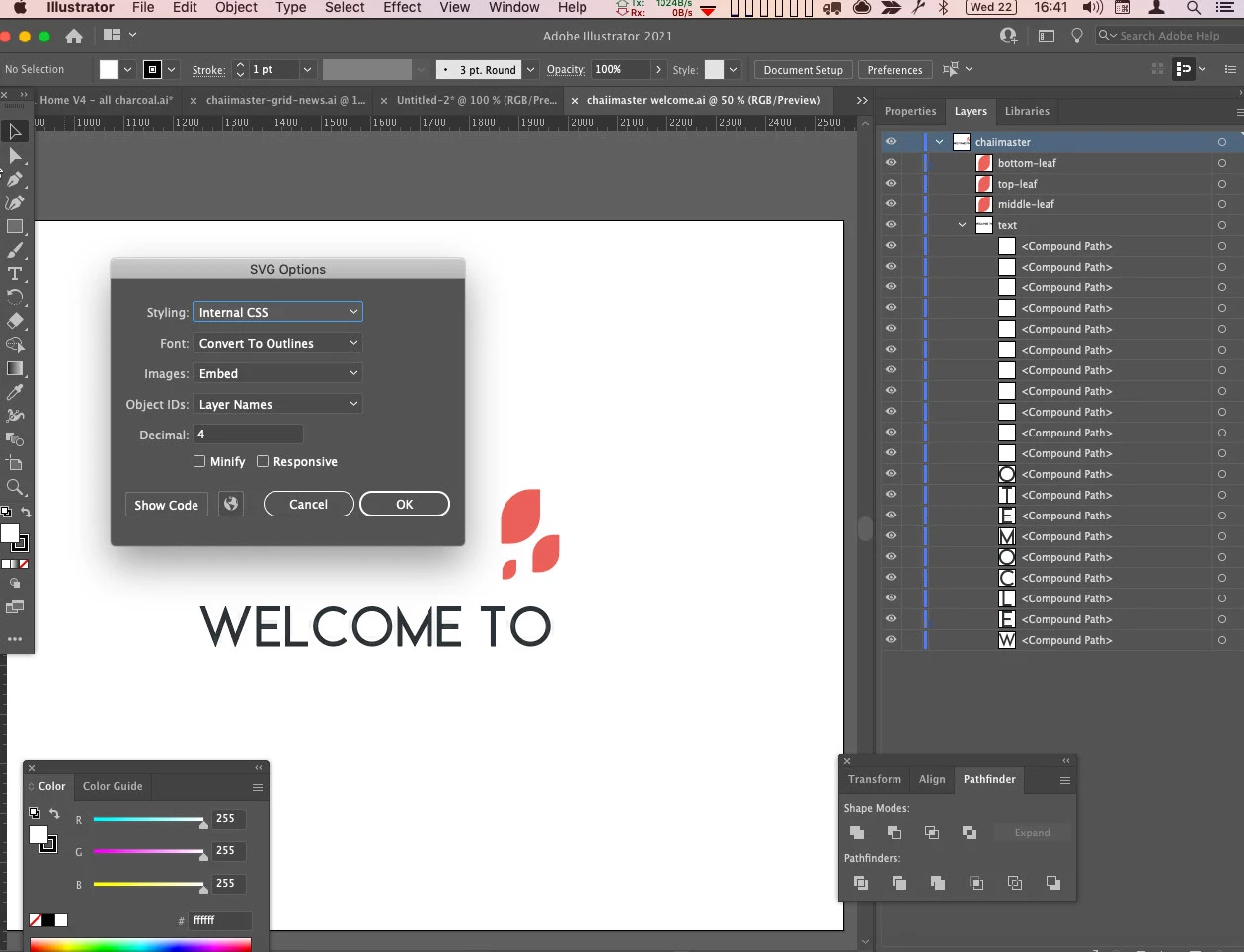The width and height of the screenshot is (1244, 952).
Task: Select the Selection tool arrow
Action: click(15, 131)
